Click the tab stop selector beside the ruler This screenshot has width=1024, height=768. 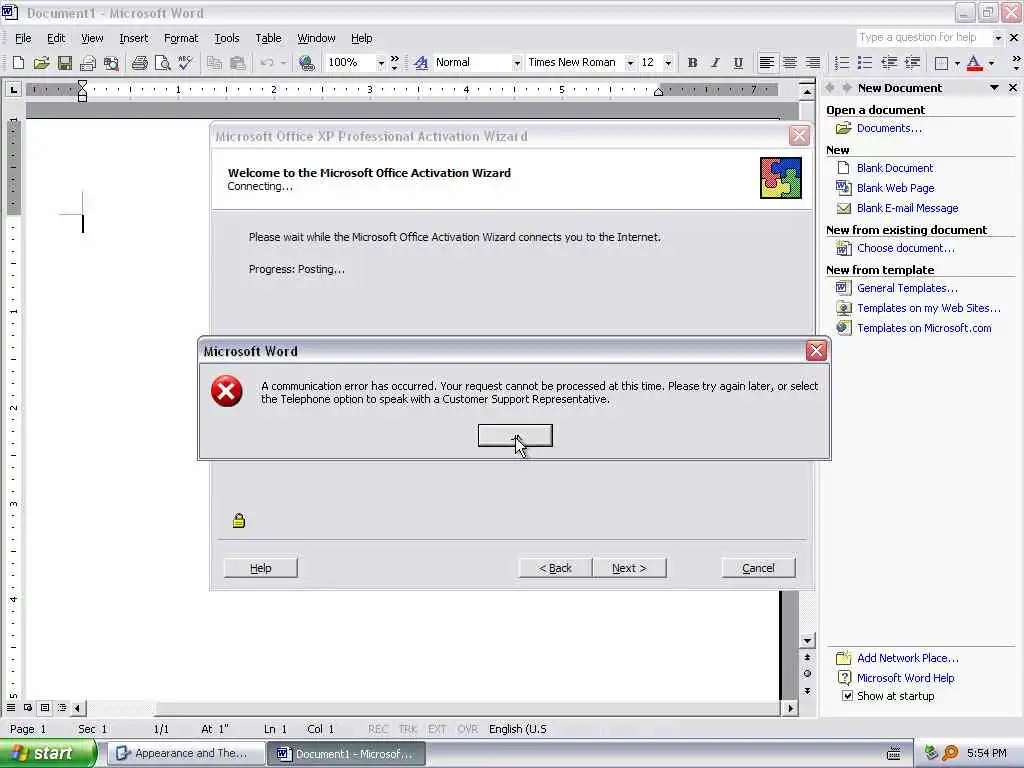tap(13, 89)
